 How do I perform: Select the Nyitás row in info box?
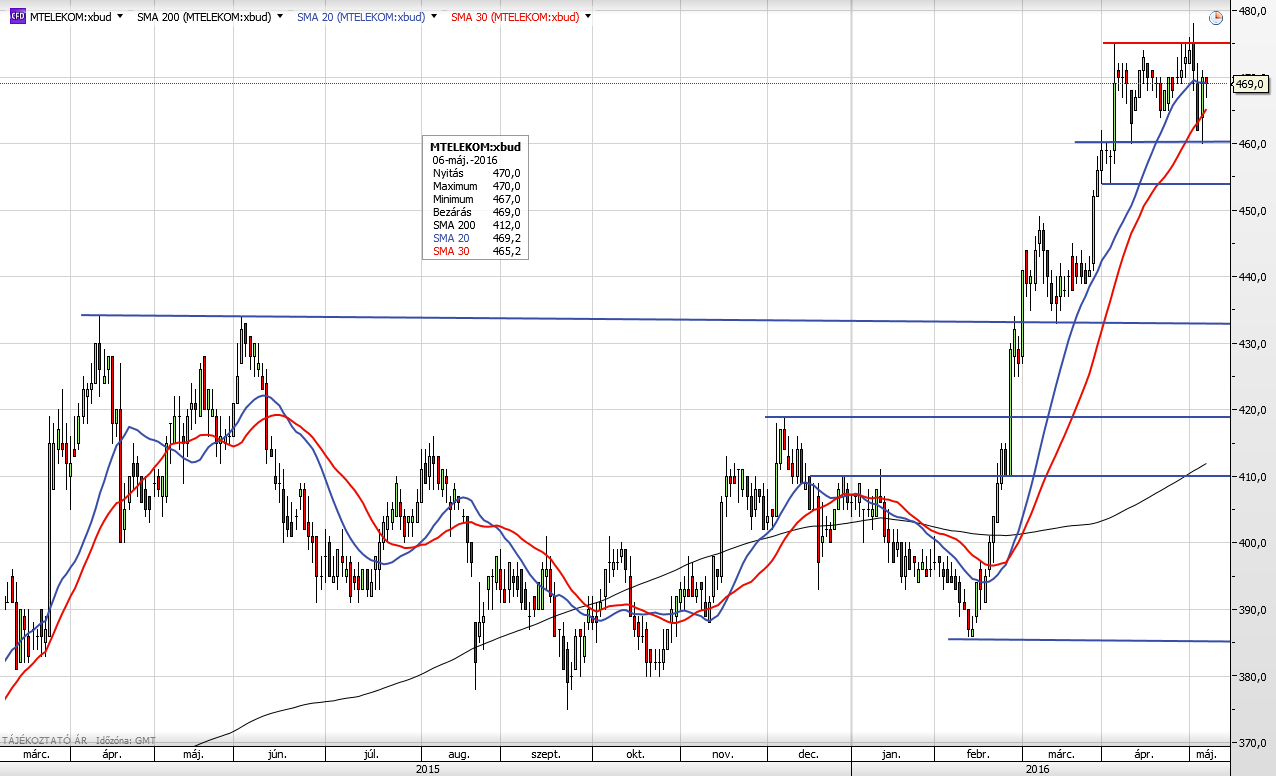pos(476,173)
